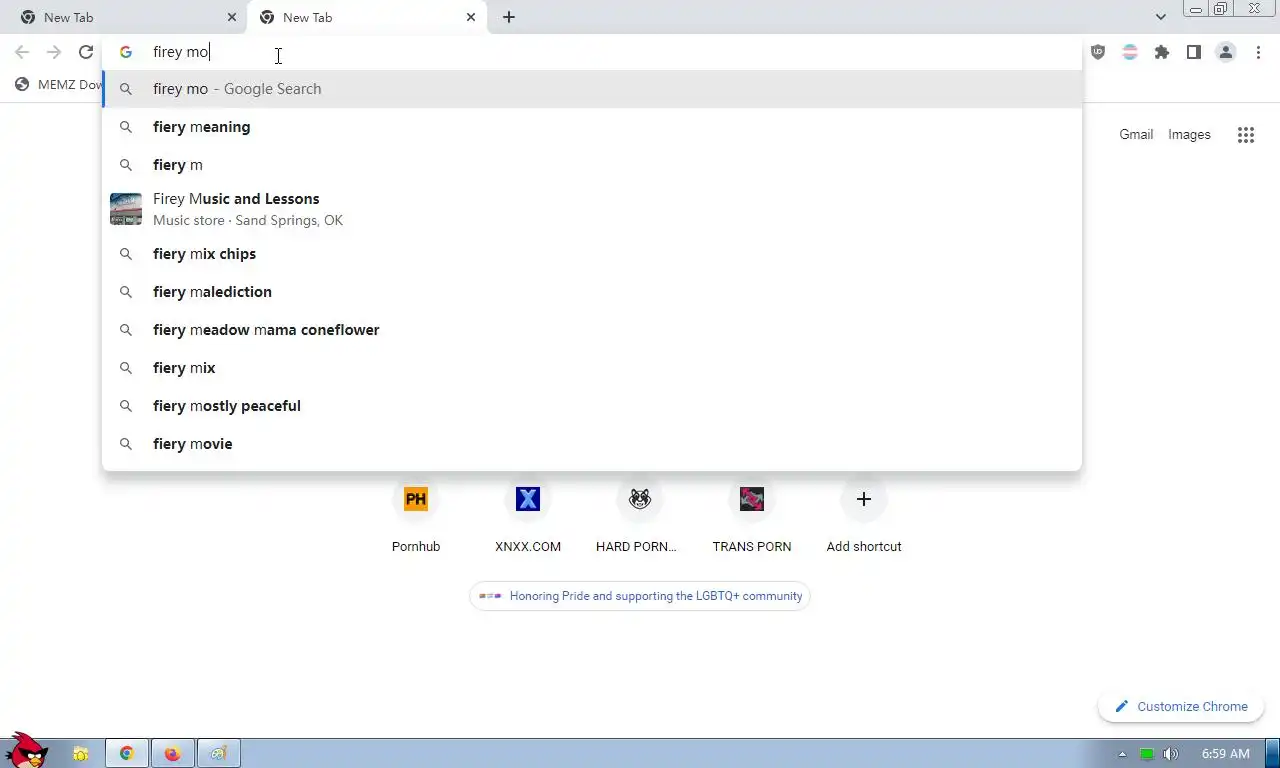Viewport: 1280px width, 768px height.
Task: Open the profile avatar menu
Action: click(x=1226, y=52)
